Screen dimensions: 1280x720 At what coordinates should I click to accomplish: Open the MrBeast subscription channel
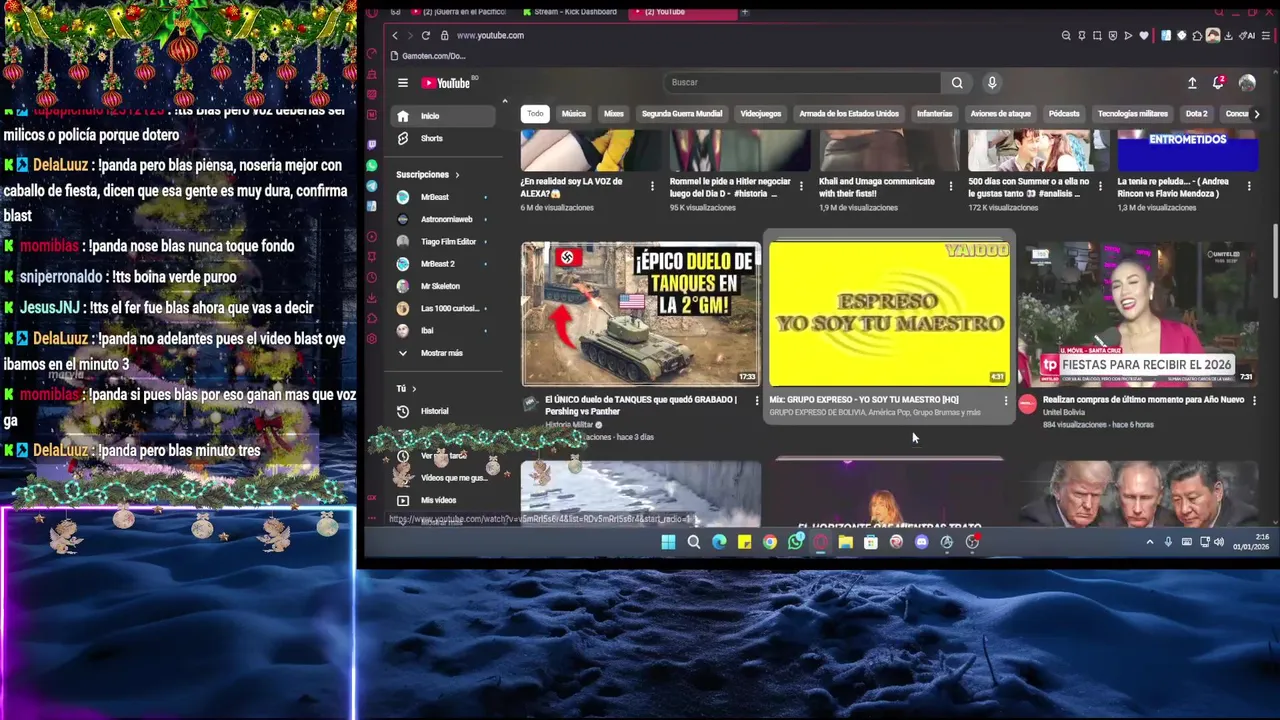tap(442, 197)
